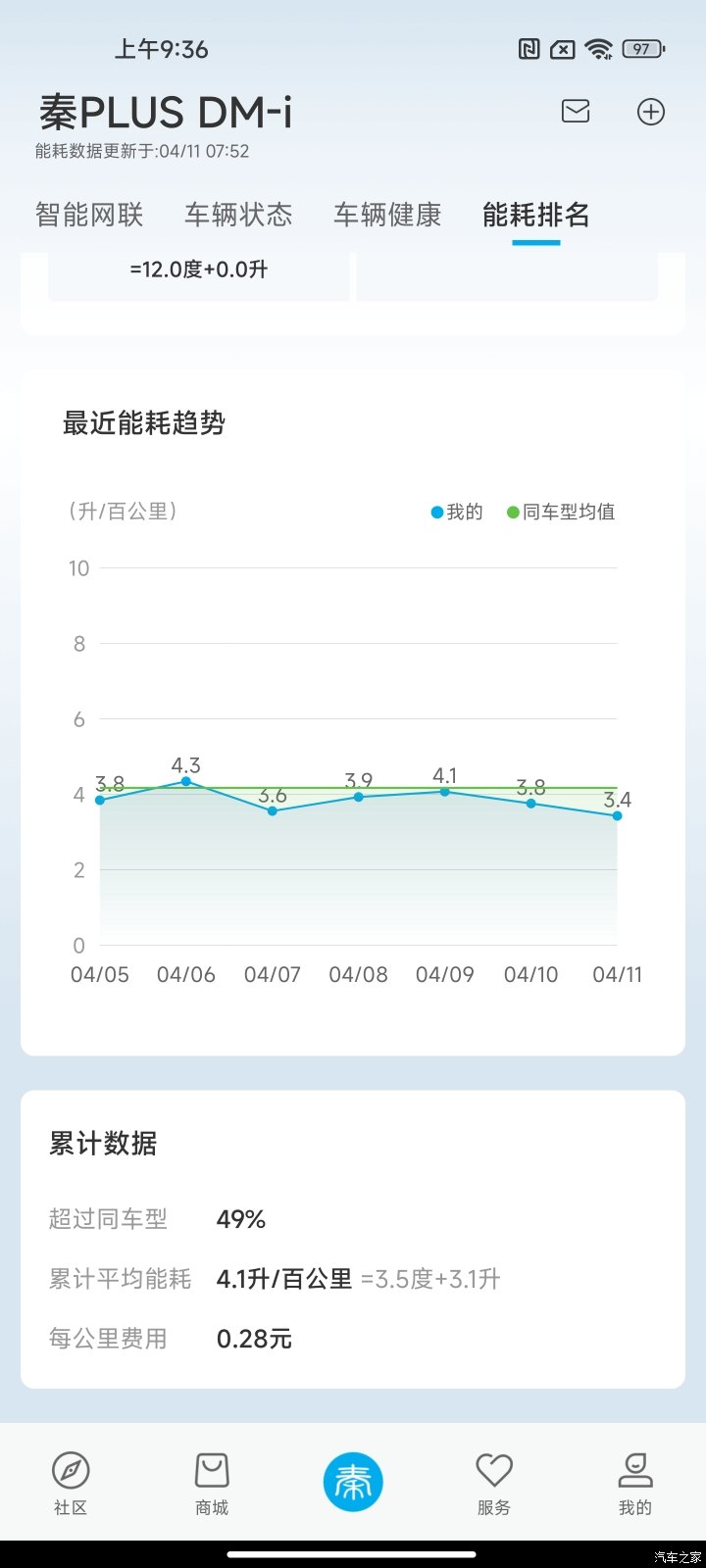The height and width of the screenshot is (1568, 706).
Task: Open the messages envelope icon
Action: 576,111
